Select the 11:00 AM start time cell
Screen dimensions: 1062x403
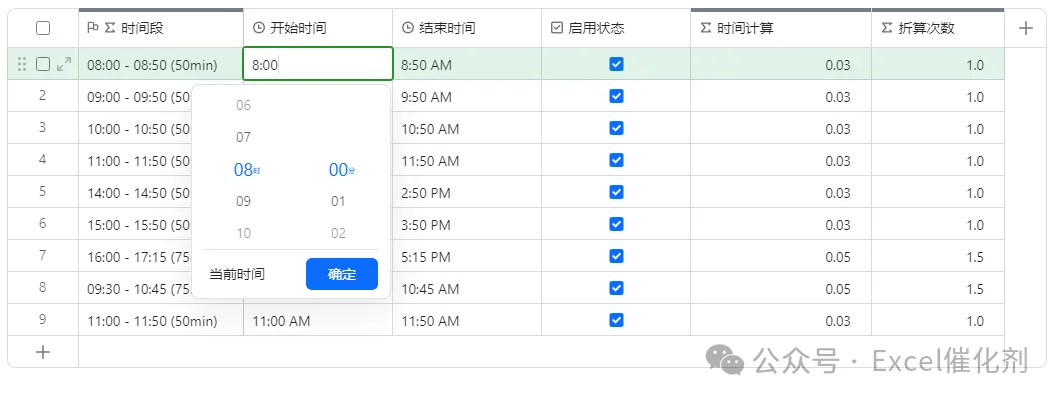[x=318, y=320]
